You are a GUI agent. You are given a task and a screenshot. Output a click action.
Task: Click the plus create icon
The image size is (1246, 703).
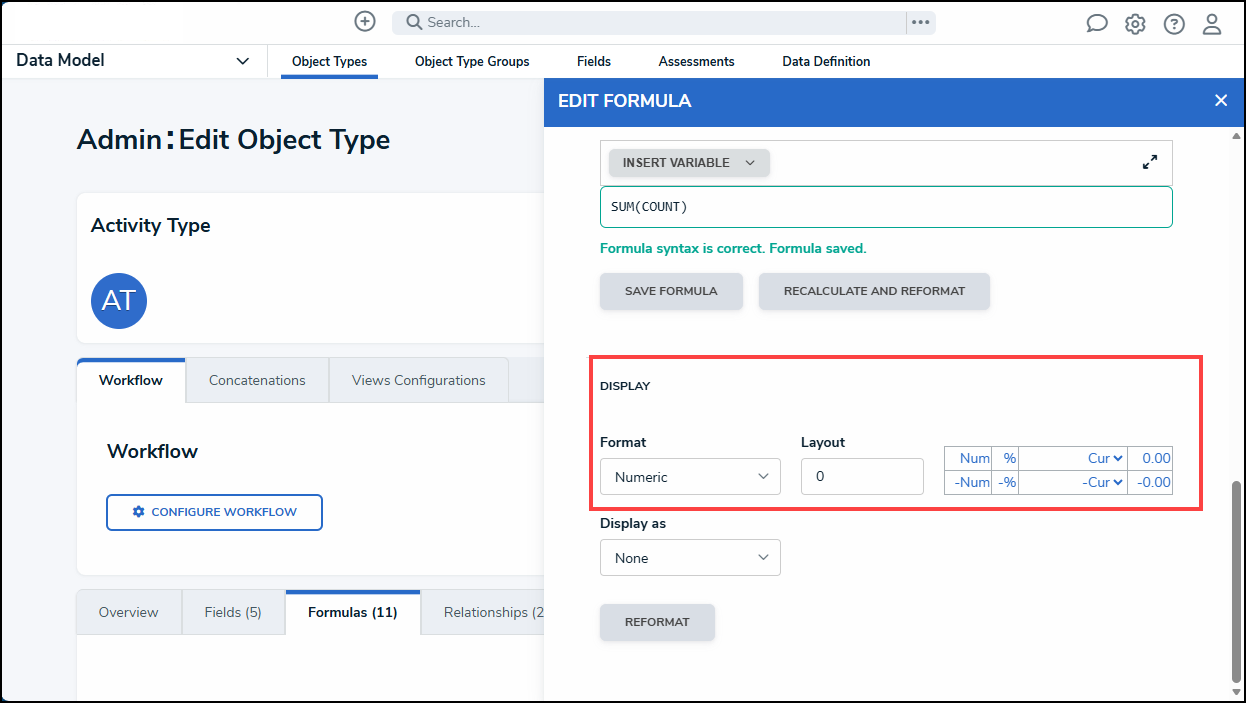[x=365, y=21]
